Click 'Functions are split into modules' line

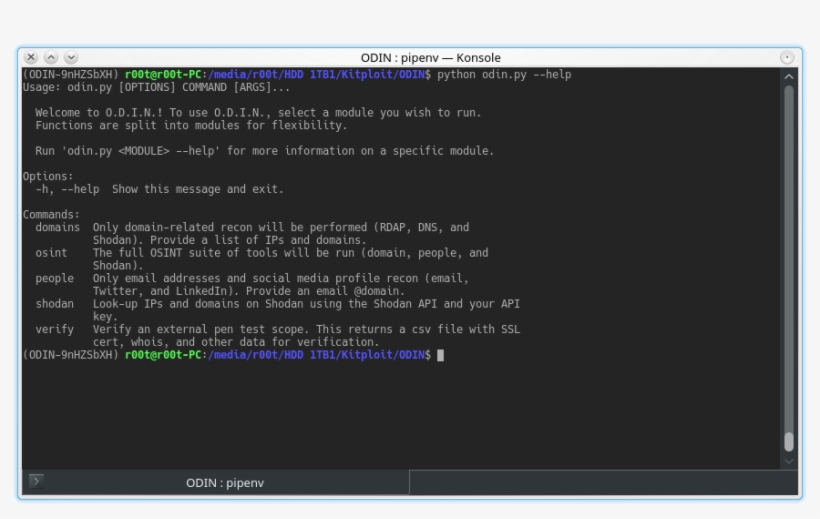[191, 126]
